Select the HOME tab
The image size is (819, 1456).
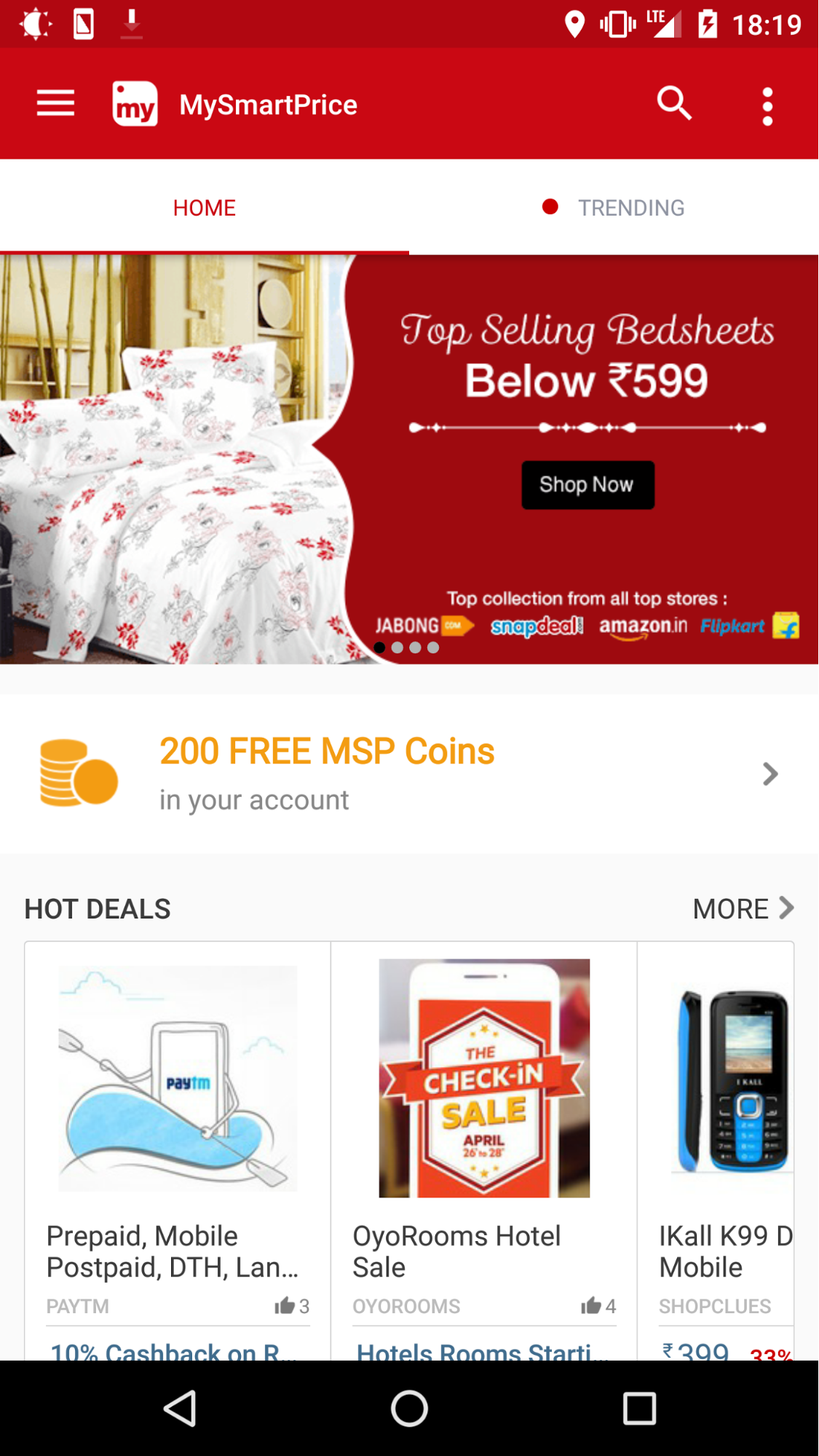(205, 208)
